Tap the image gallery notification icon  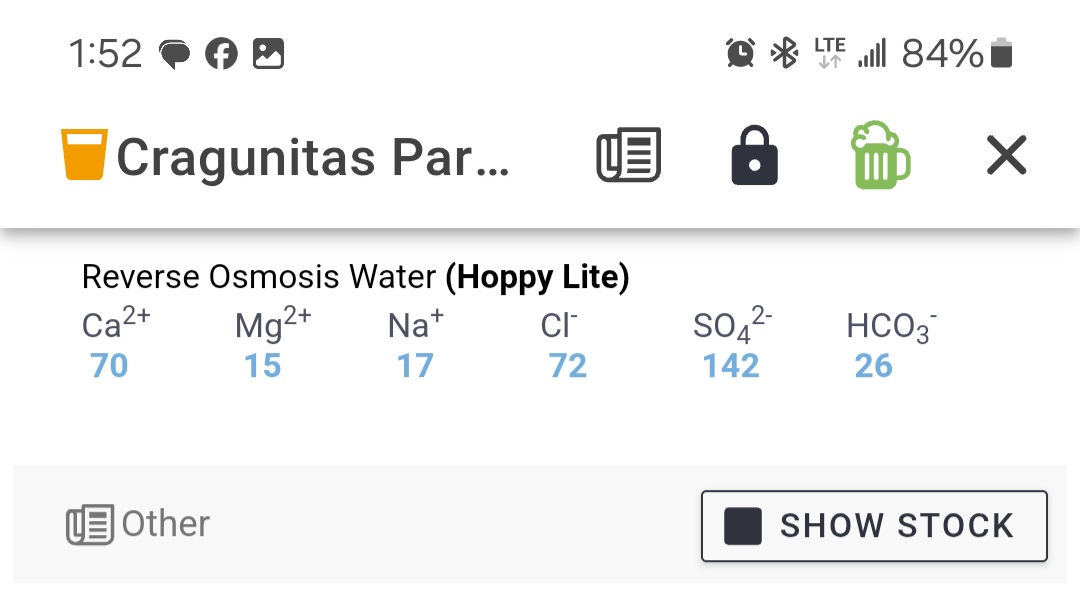268,54
